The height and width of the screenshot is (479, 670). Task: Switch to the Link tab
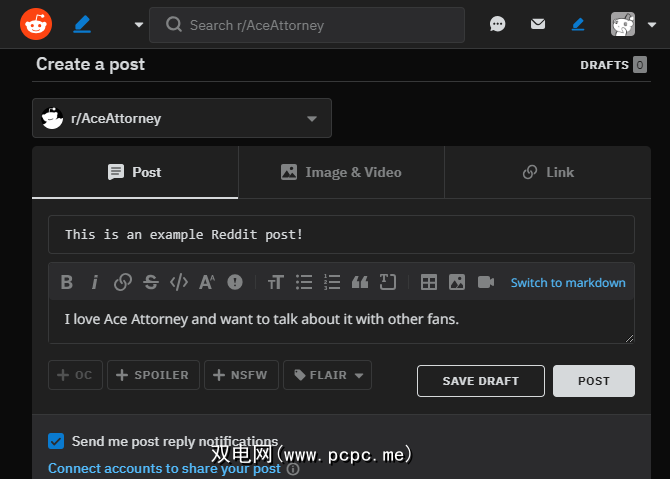[548, 172]
